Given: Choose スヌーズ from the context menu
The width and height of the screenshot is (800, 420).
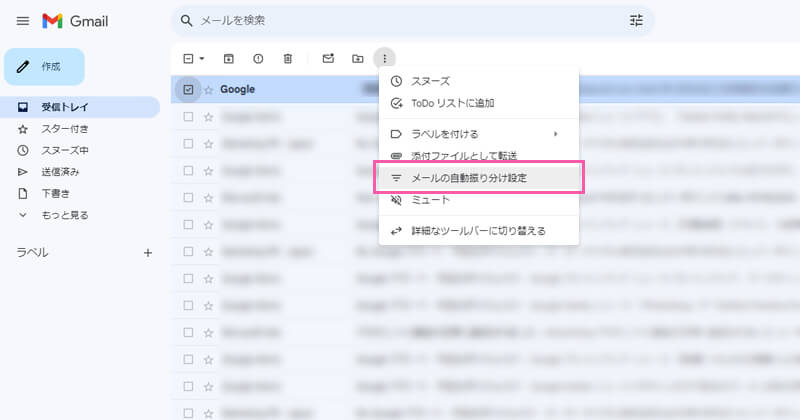Looking at the screenshot, I should (x=431, y=81).
